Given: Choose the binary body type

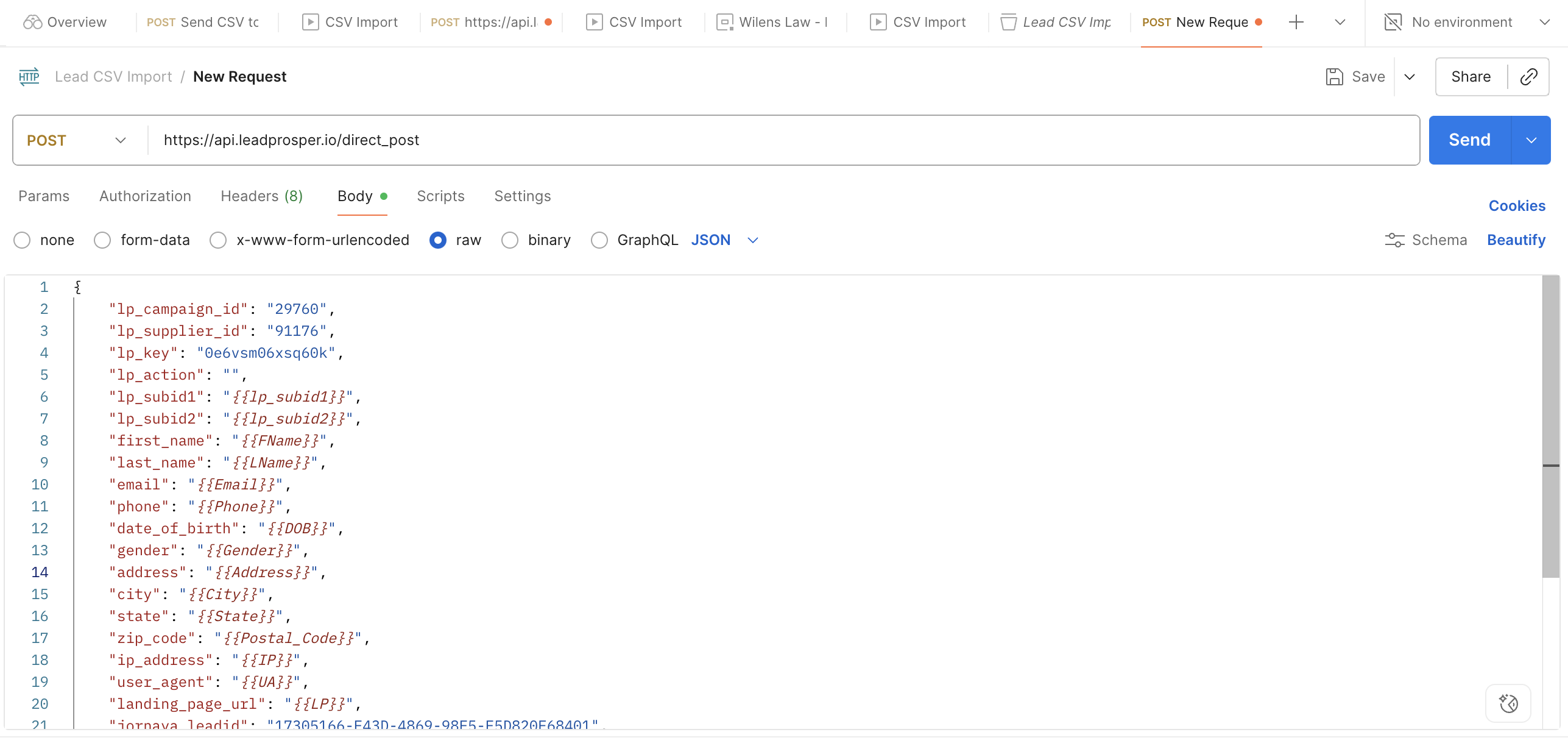Looking at the screenshot, I should pos(510,240).
